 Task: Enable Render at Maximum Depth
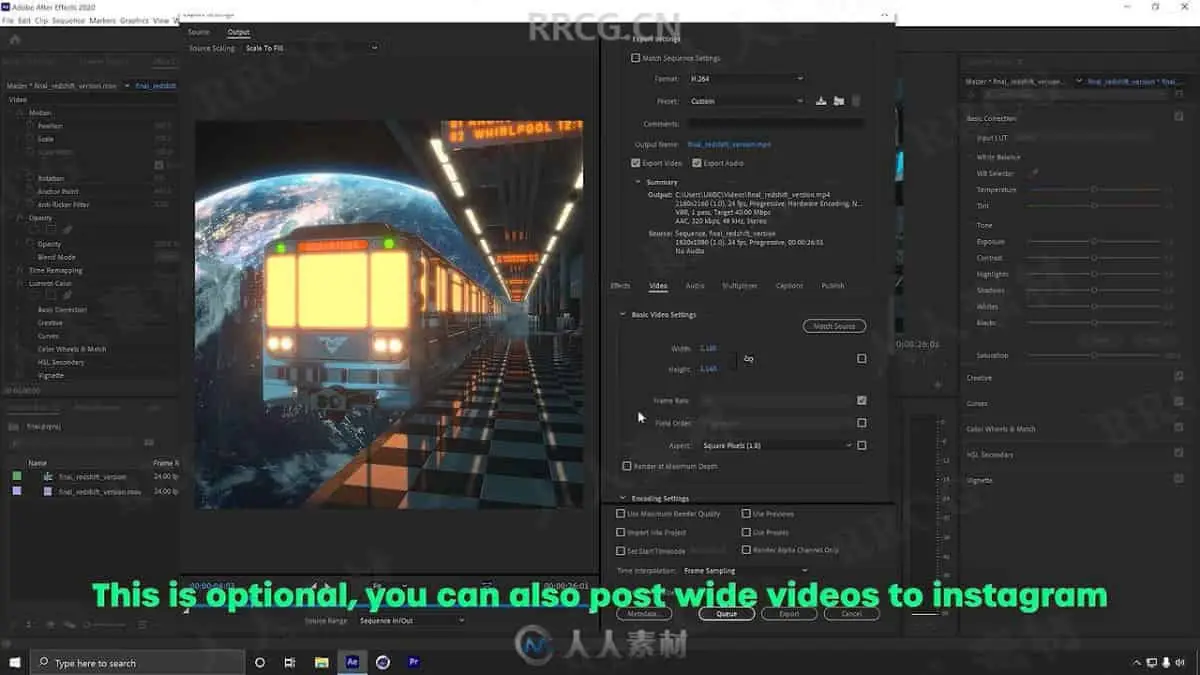[x=627, y=466]
